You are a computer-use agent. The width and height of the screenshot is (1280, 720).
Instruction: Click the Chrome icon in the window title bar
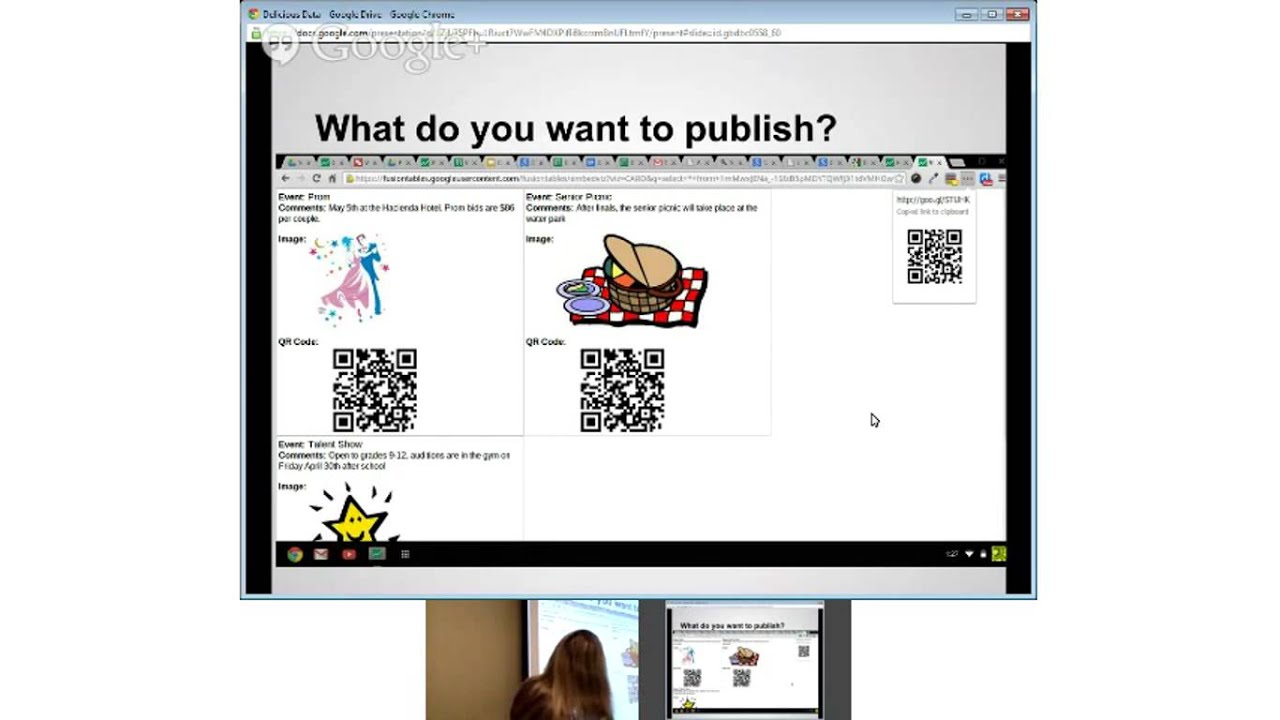coord(254,14)
